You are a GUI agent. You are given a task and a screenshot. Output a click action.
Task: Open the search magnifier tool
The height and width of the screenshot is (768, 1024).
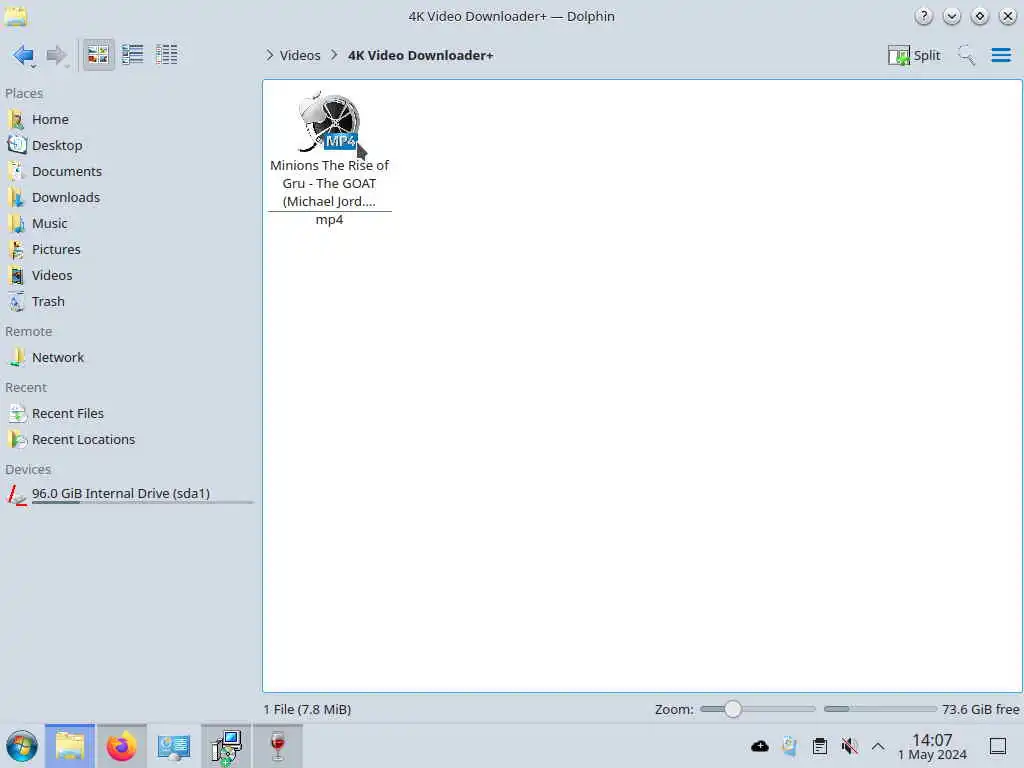pyautogui.click(x=966, y=56)
